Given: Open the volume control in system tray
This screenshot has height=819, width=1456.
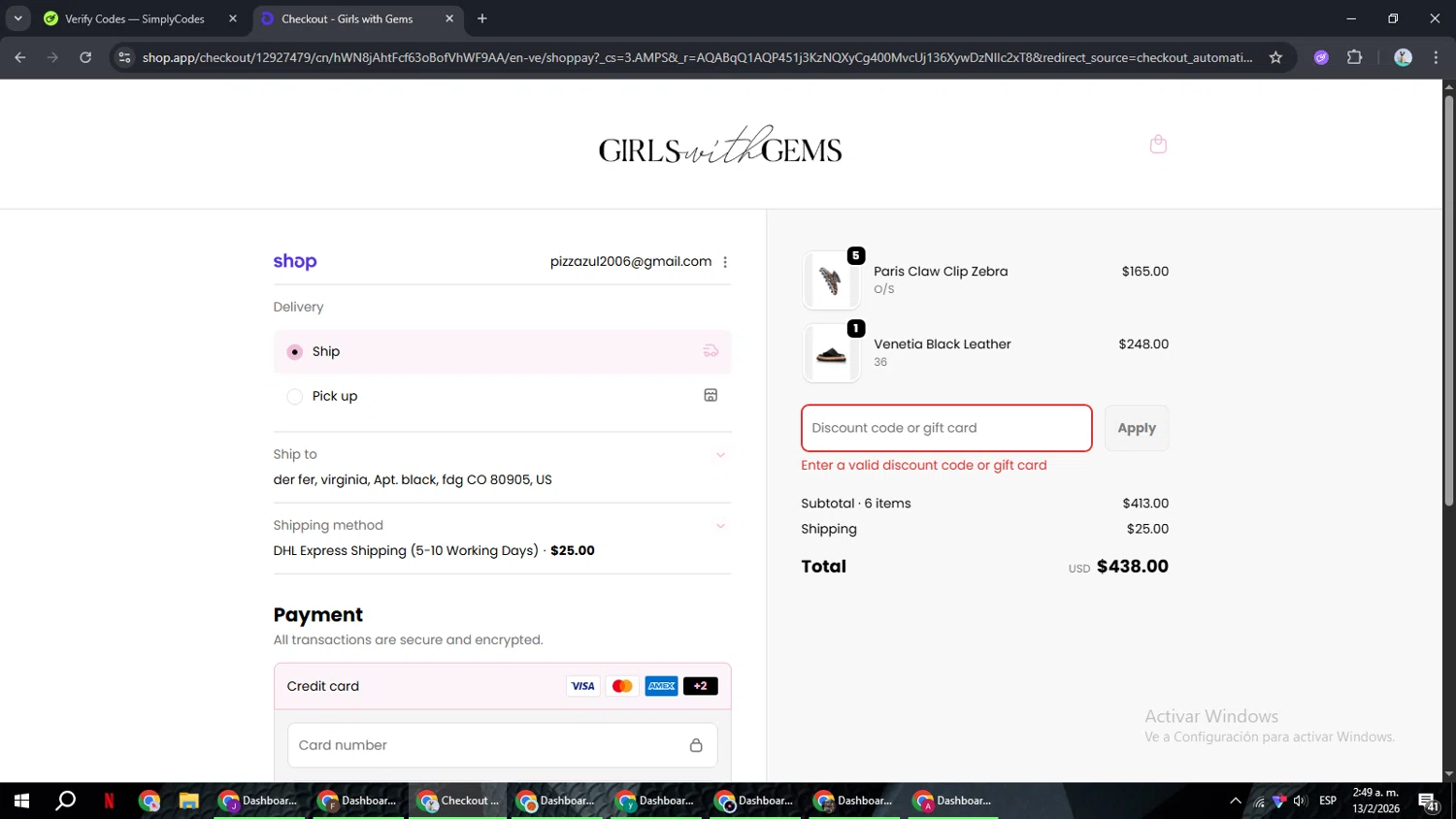Looking at the screenshot, I should tap(1300, 801).
